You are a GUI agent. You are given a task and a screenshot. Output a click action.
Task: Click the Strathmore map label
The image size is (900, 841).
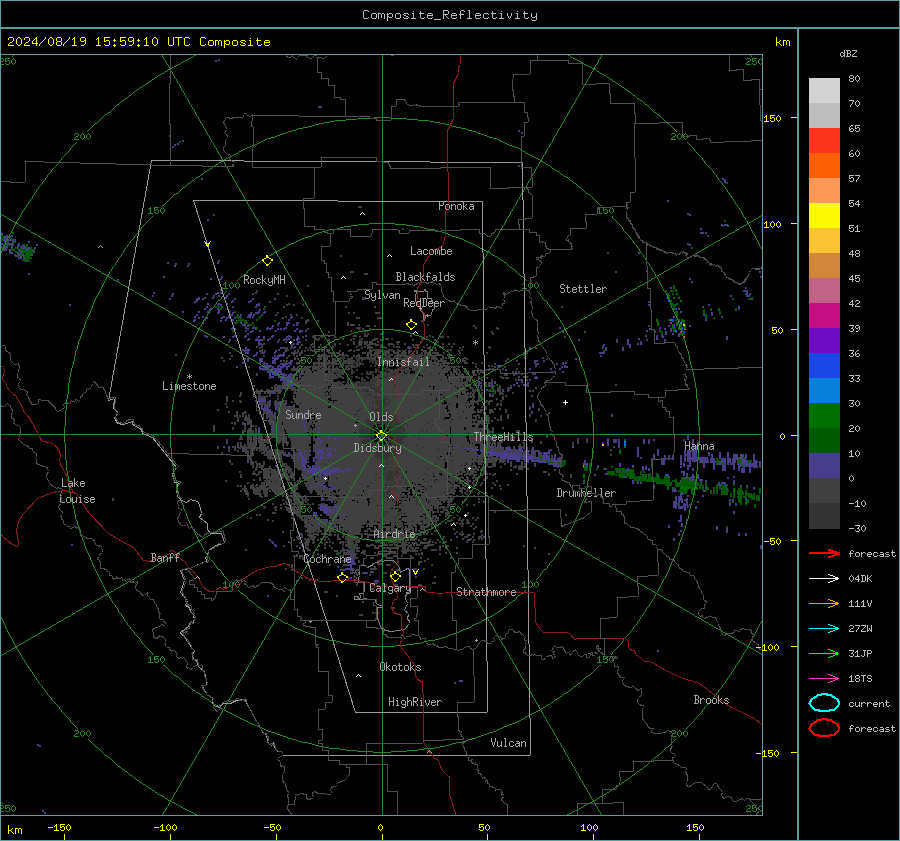tap(486, 592)
